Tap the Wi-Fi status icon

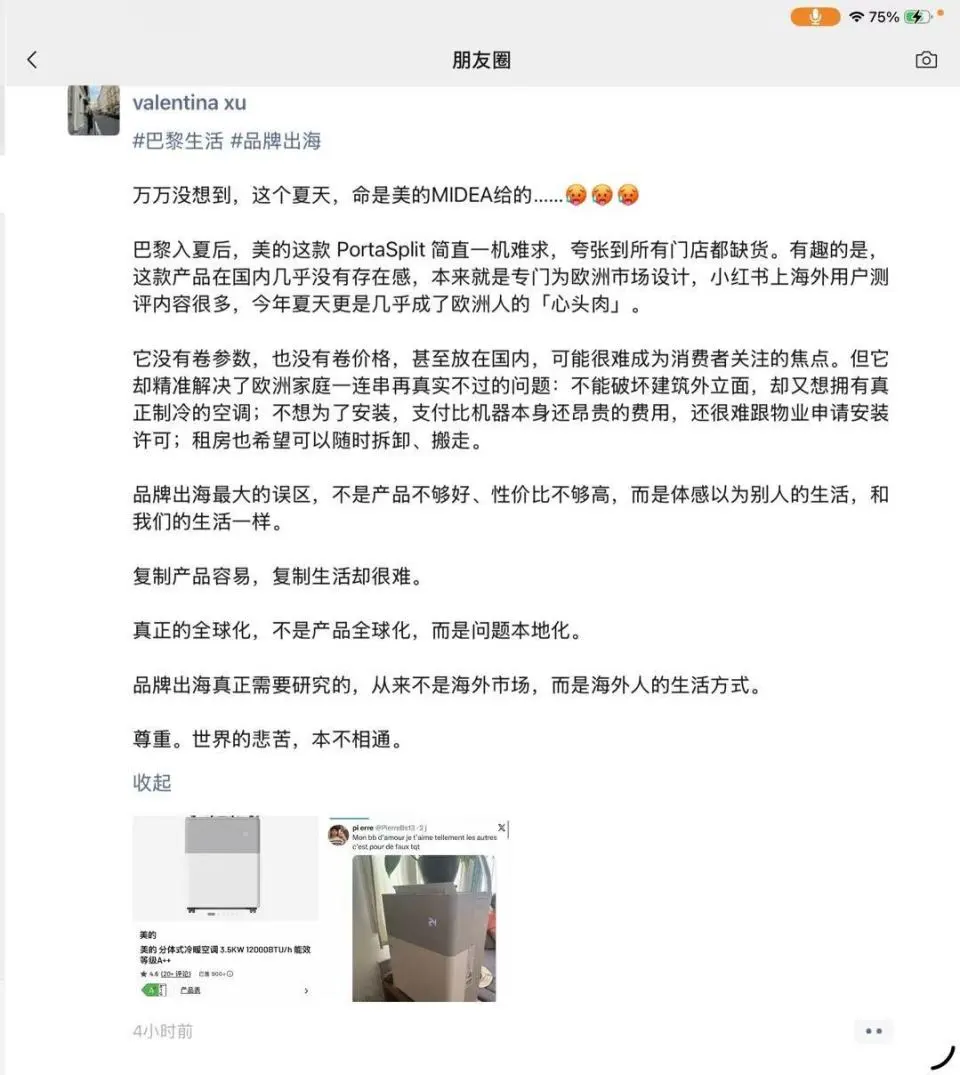[856, 16]
